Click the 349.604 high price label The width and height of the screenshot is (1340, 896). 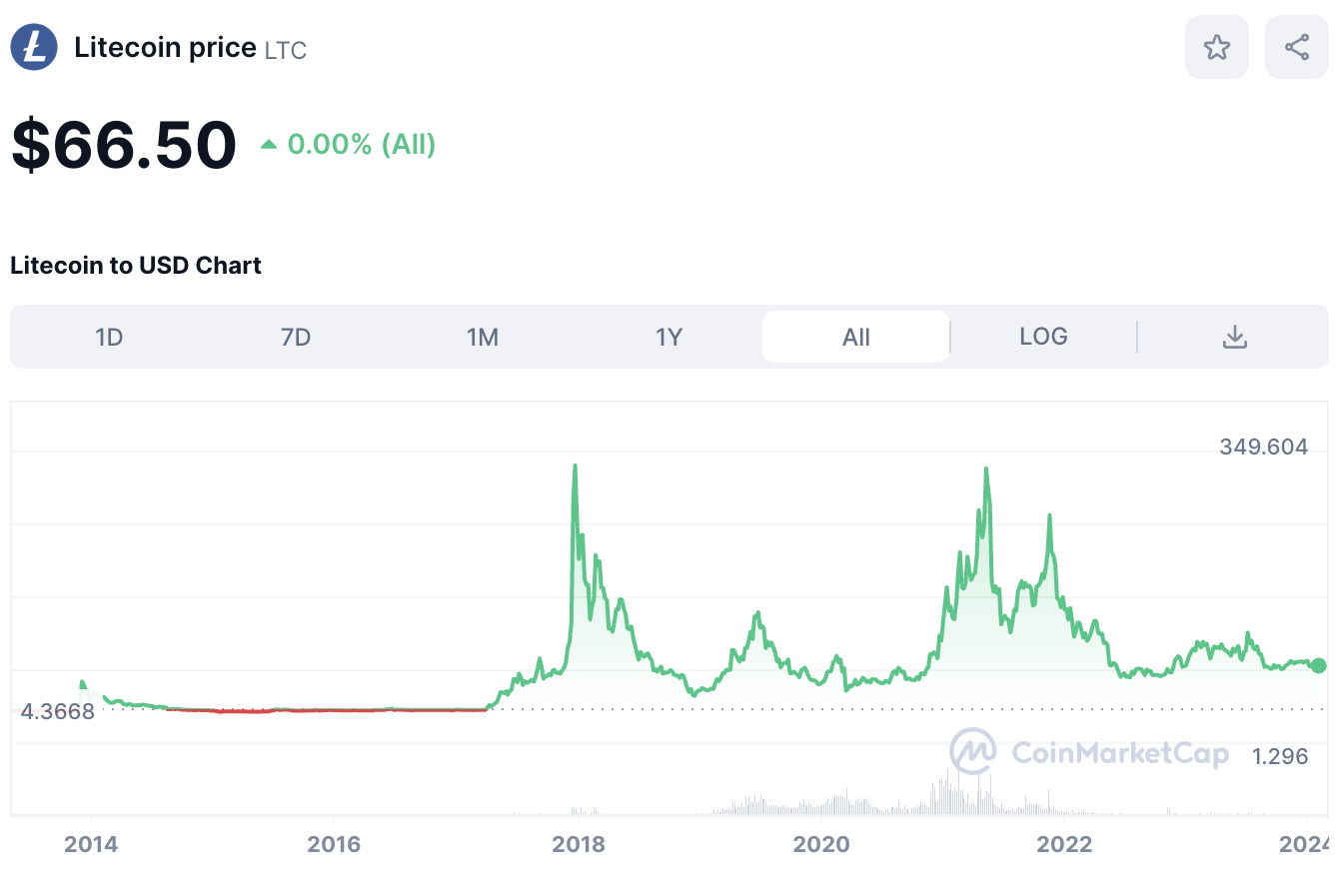tap(1263, 447)
